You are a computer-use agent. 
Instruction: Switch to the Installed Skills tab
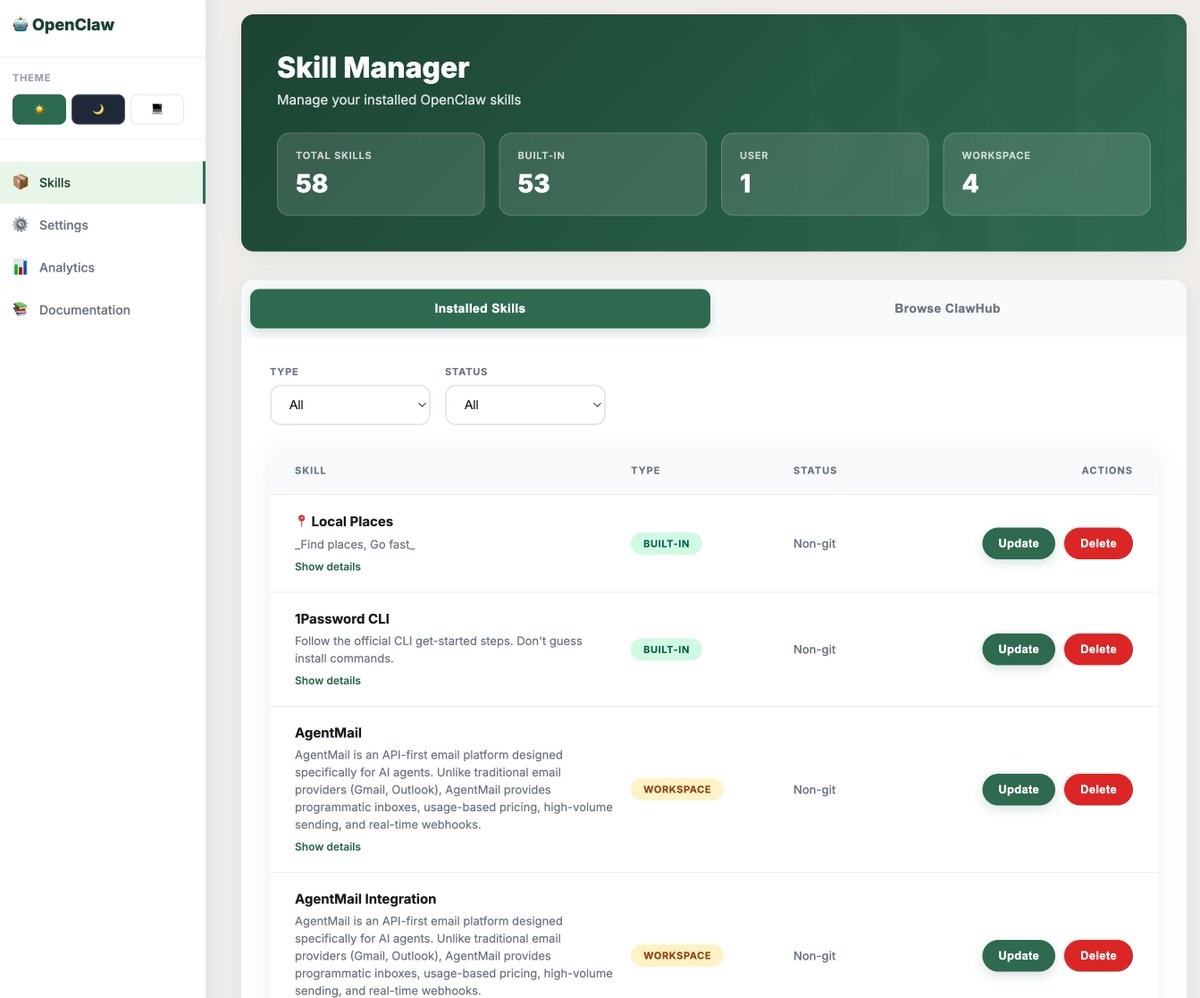click(x=480, y=308)
